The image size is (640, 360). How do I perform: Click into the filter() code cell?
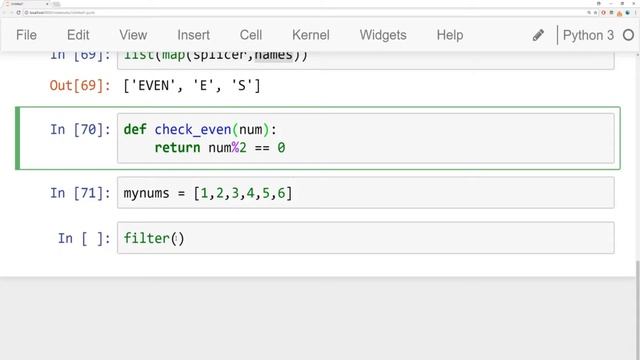pyautogui.click(x=366, y=238)
